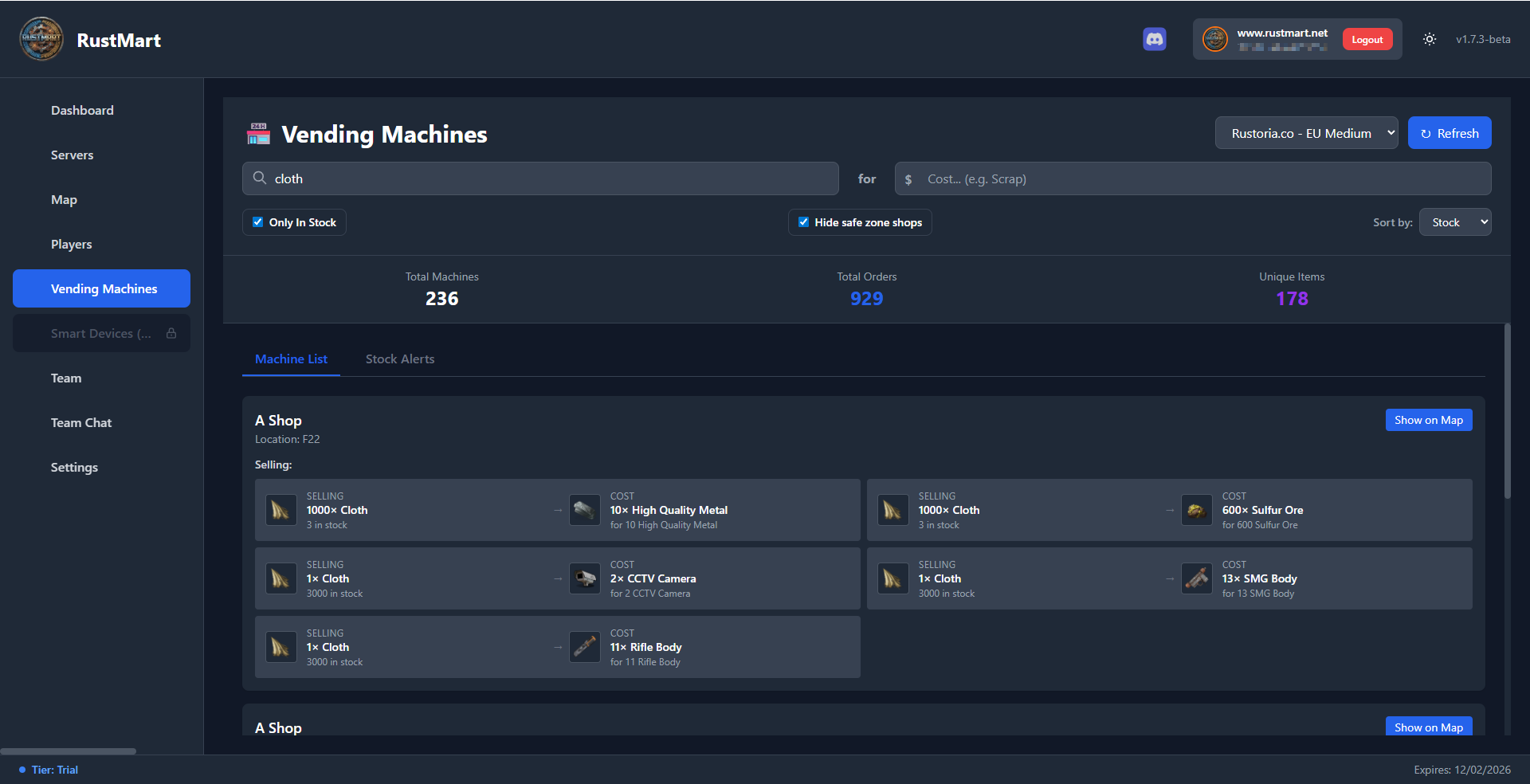Click the search magnifier in the cloth field
The width and height of the screenshot is (1530, 784).
click(x=260, y=178)
